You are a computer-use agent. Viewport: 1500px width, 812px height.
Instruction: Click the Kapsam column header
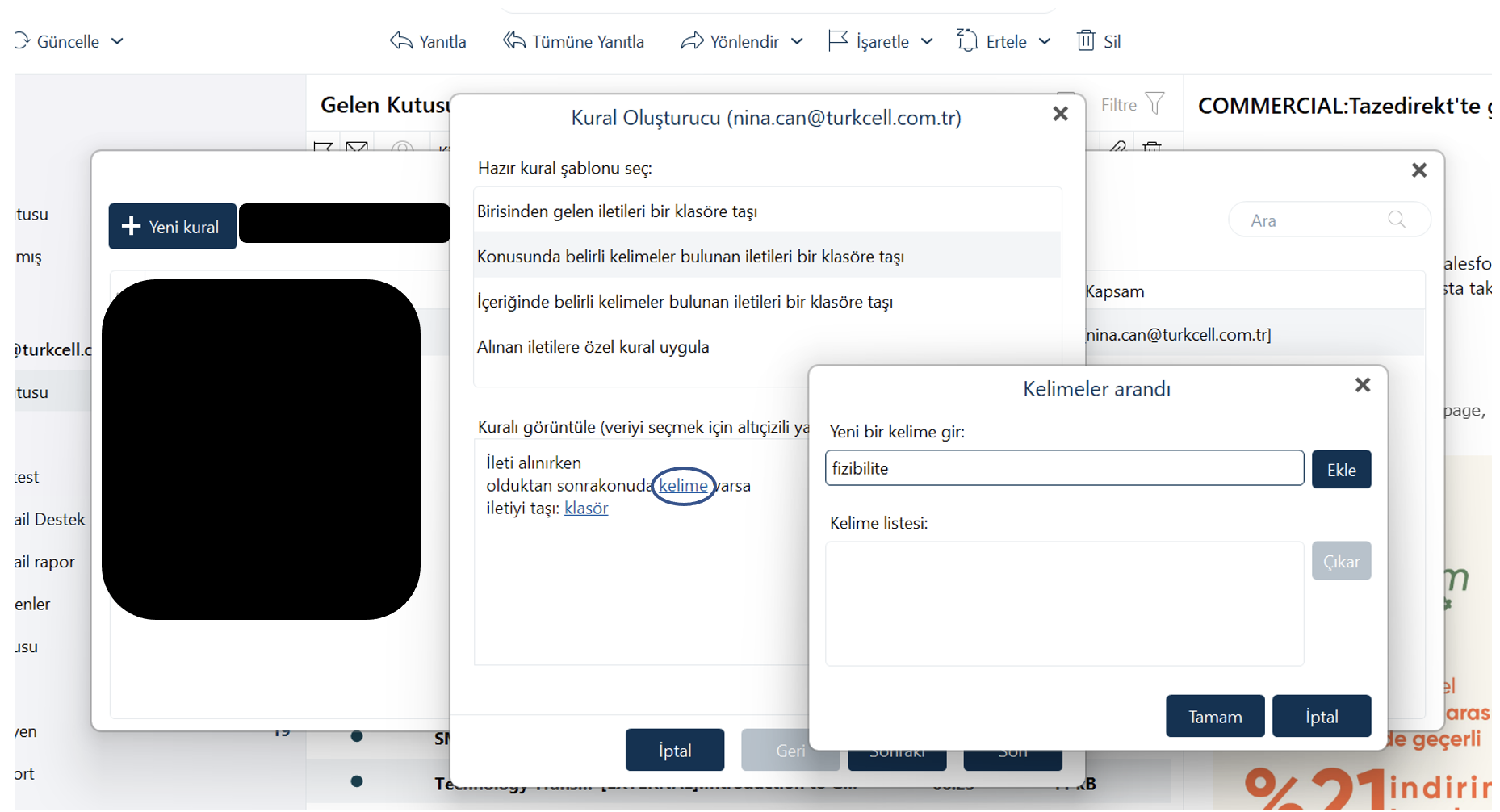point(1114,291)
